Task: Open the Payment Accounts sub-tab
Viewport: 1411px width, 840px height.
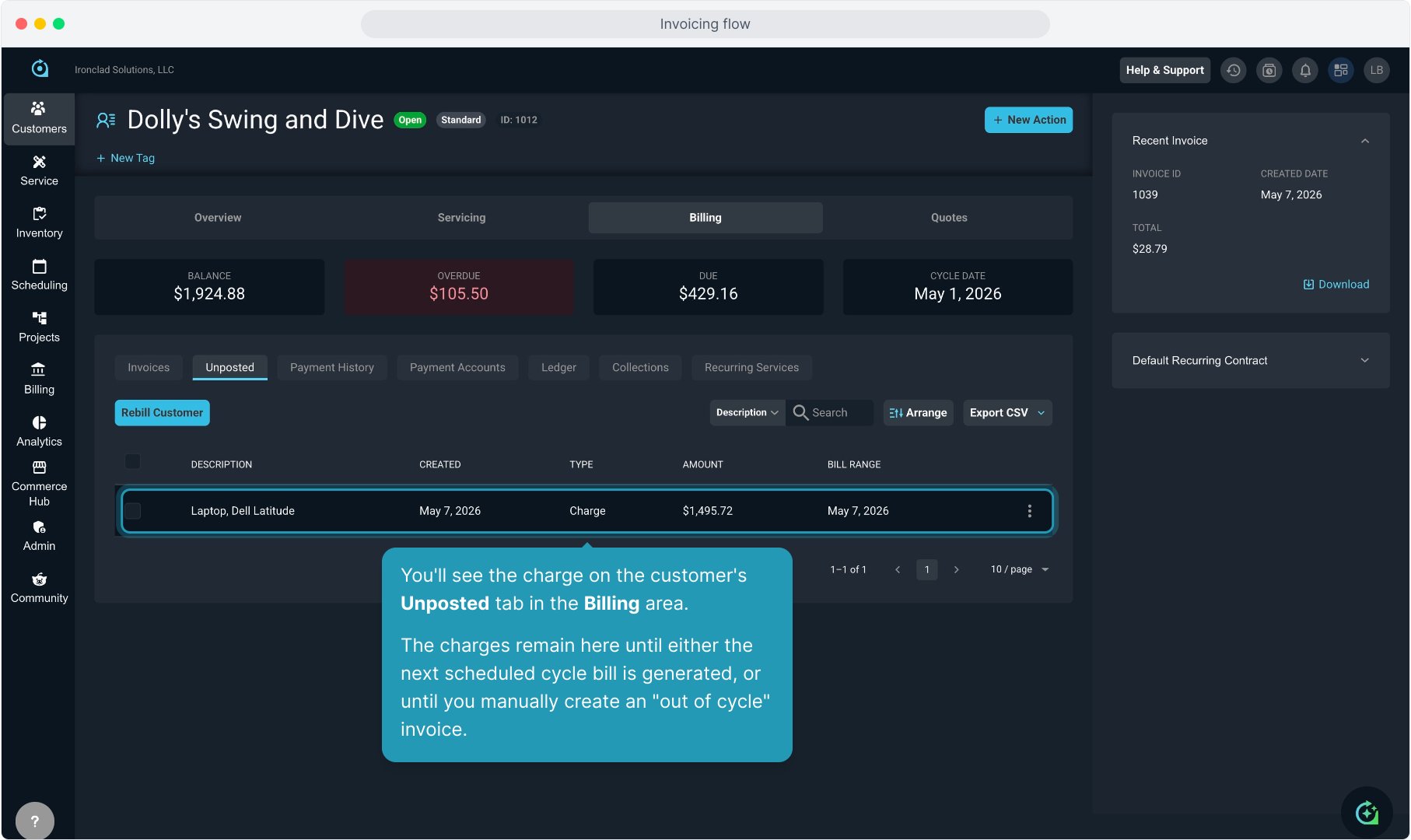Action: click(457, 367)
